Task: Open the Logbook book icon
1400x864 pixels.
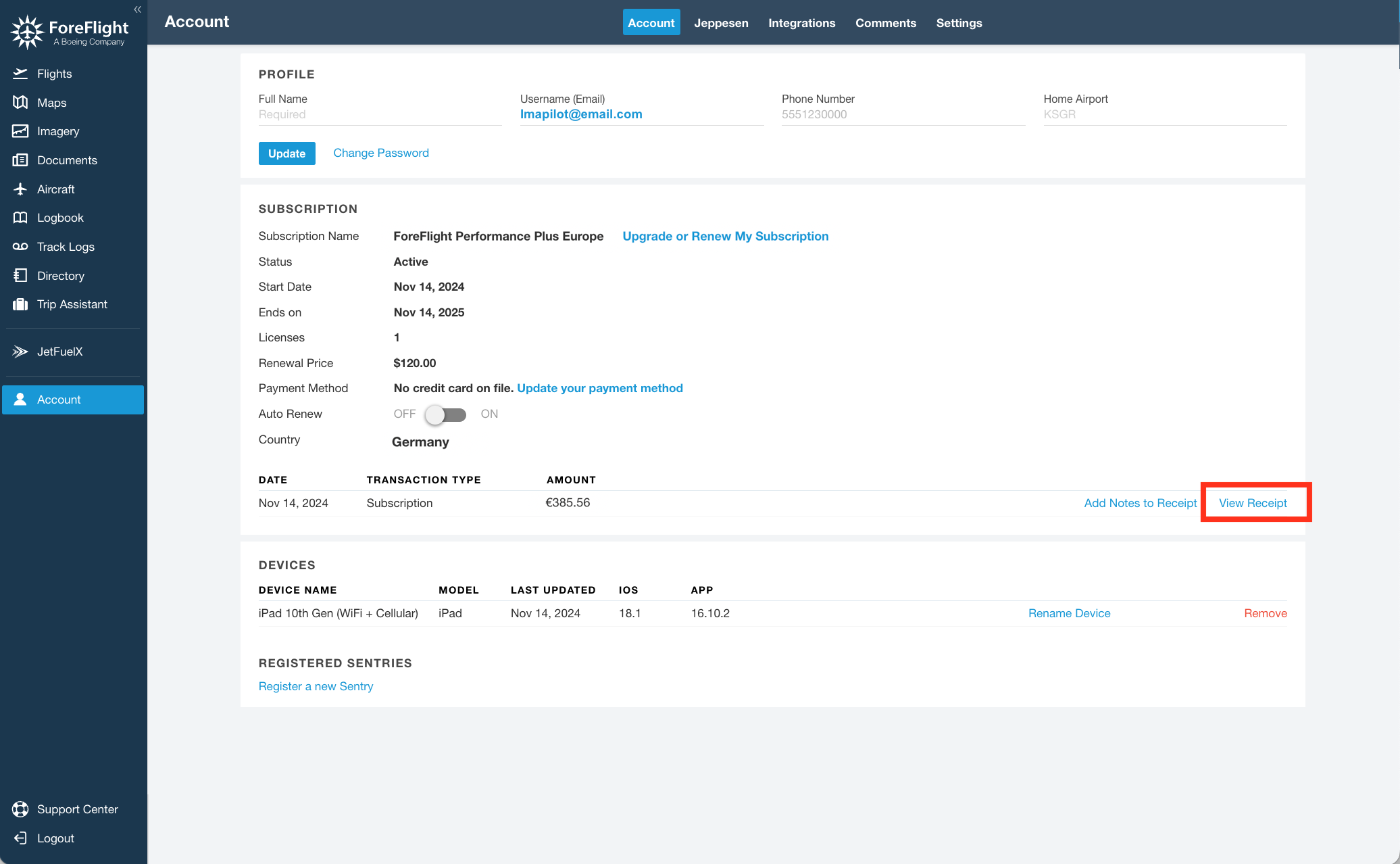Action: pos(20,218)
